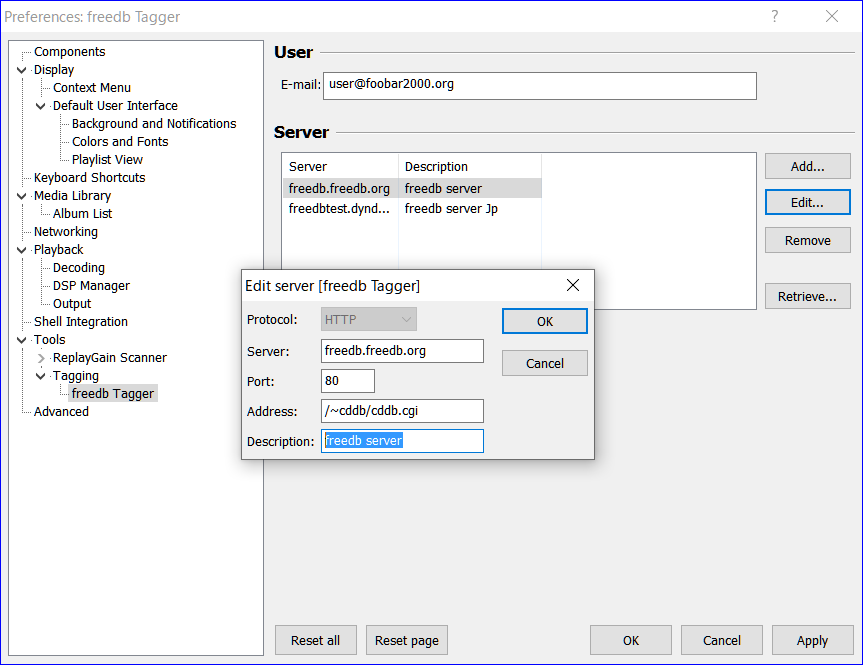
Task: Click the Description column header
Action: pos(470,166)
